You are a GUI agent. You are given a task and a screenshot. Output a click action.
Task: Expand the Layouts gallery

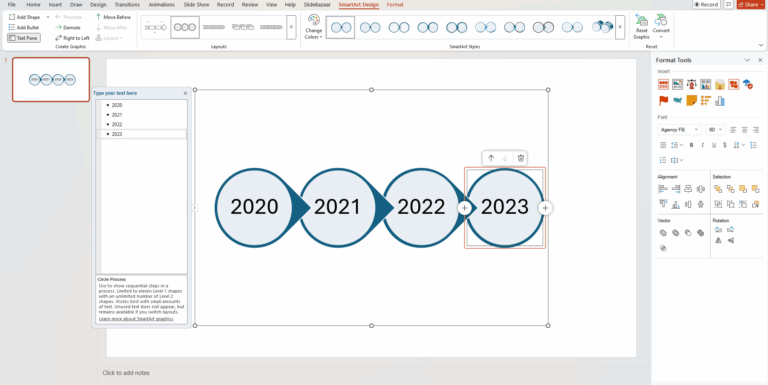tap(291, 27)
